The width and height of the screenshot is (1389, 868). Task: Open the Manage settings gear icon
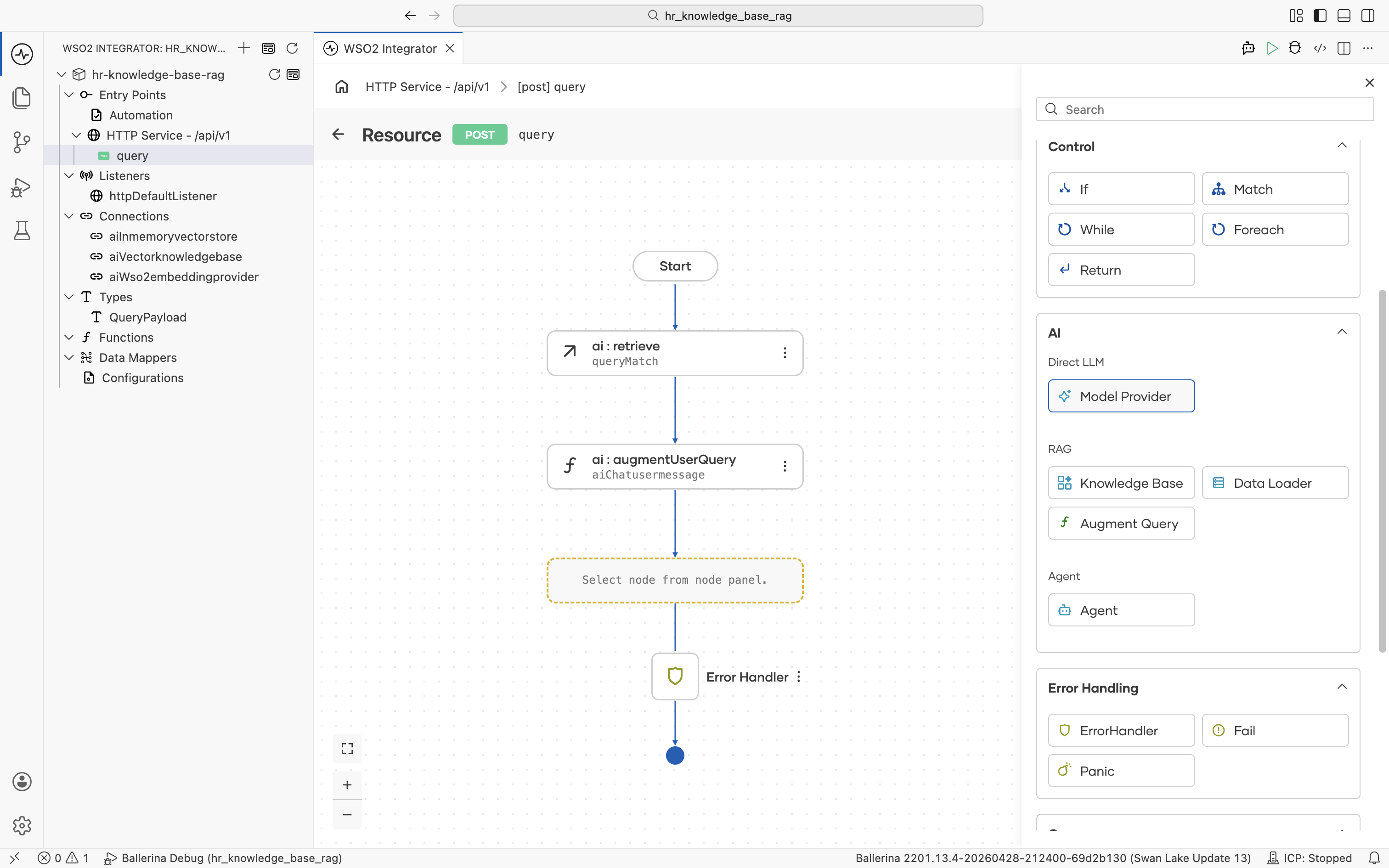(22, 826)
